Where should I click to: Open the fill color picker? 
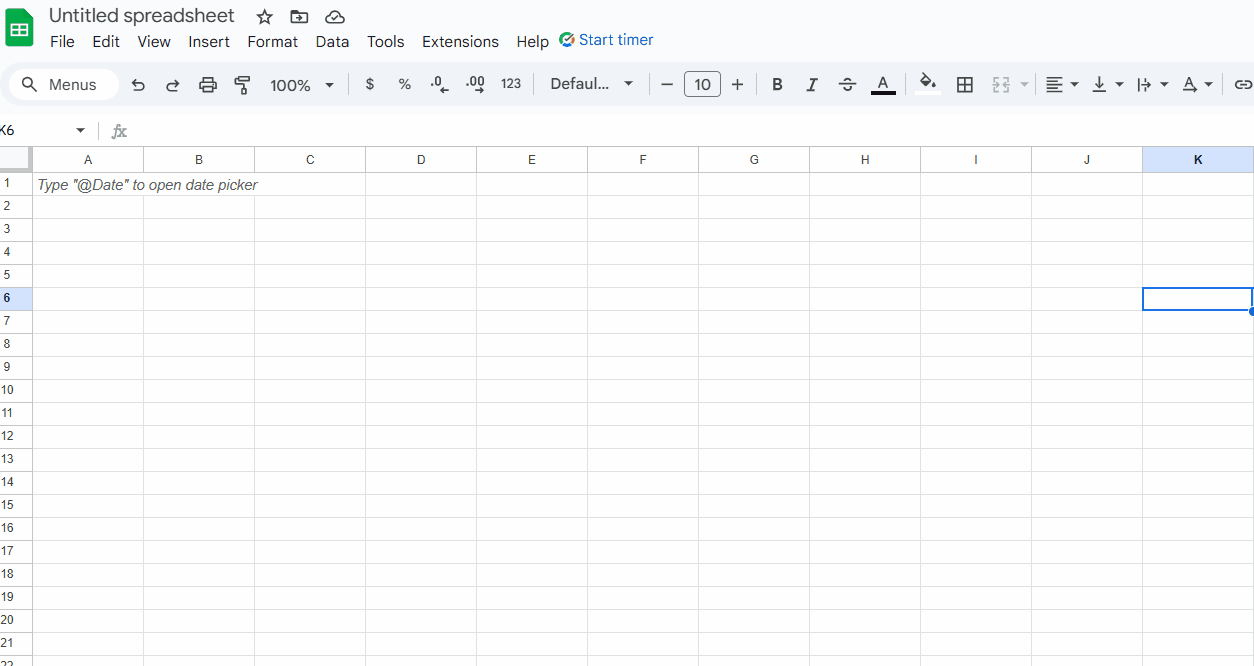(928, 84)
